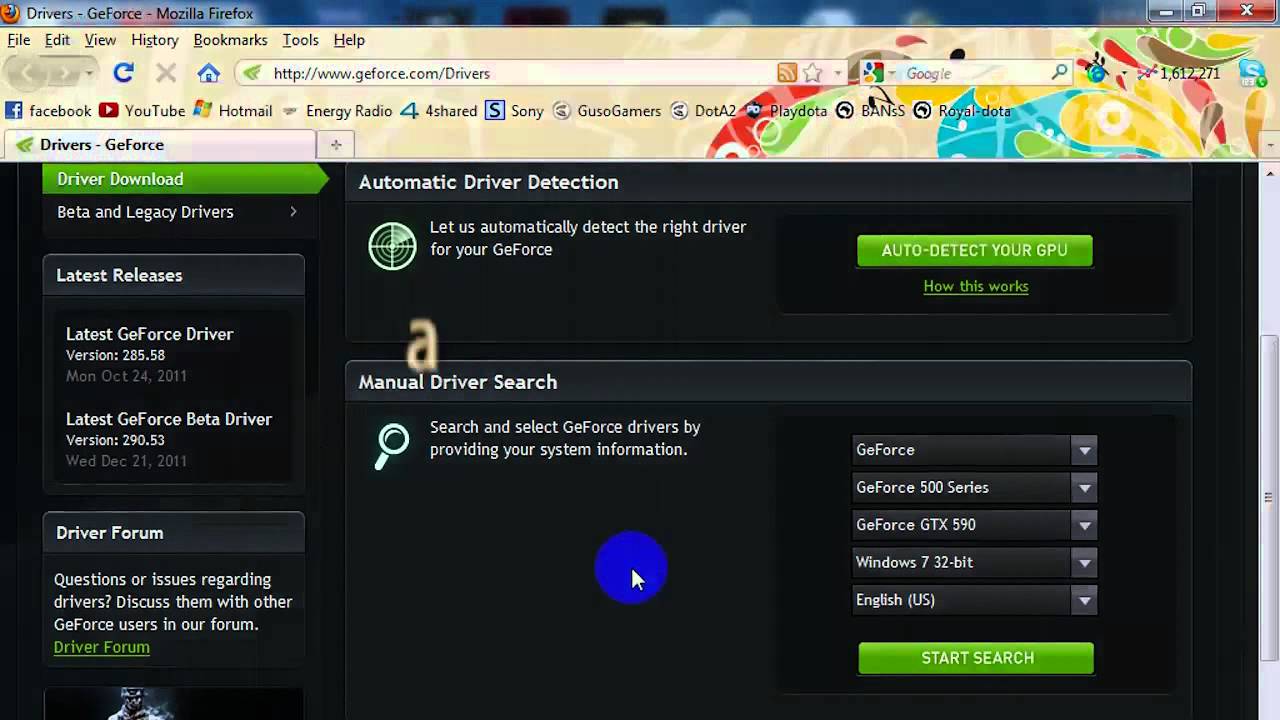Screen dimensions: 1280x720
Task: Open the Google search engine selector
Action: pos(878,73)
